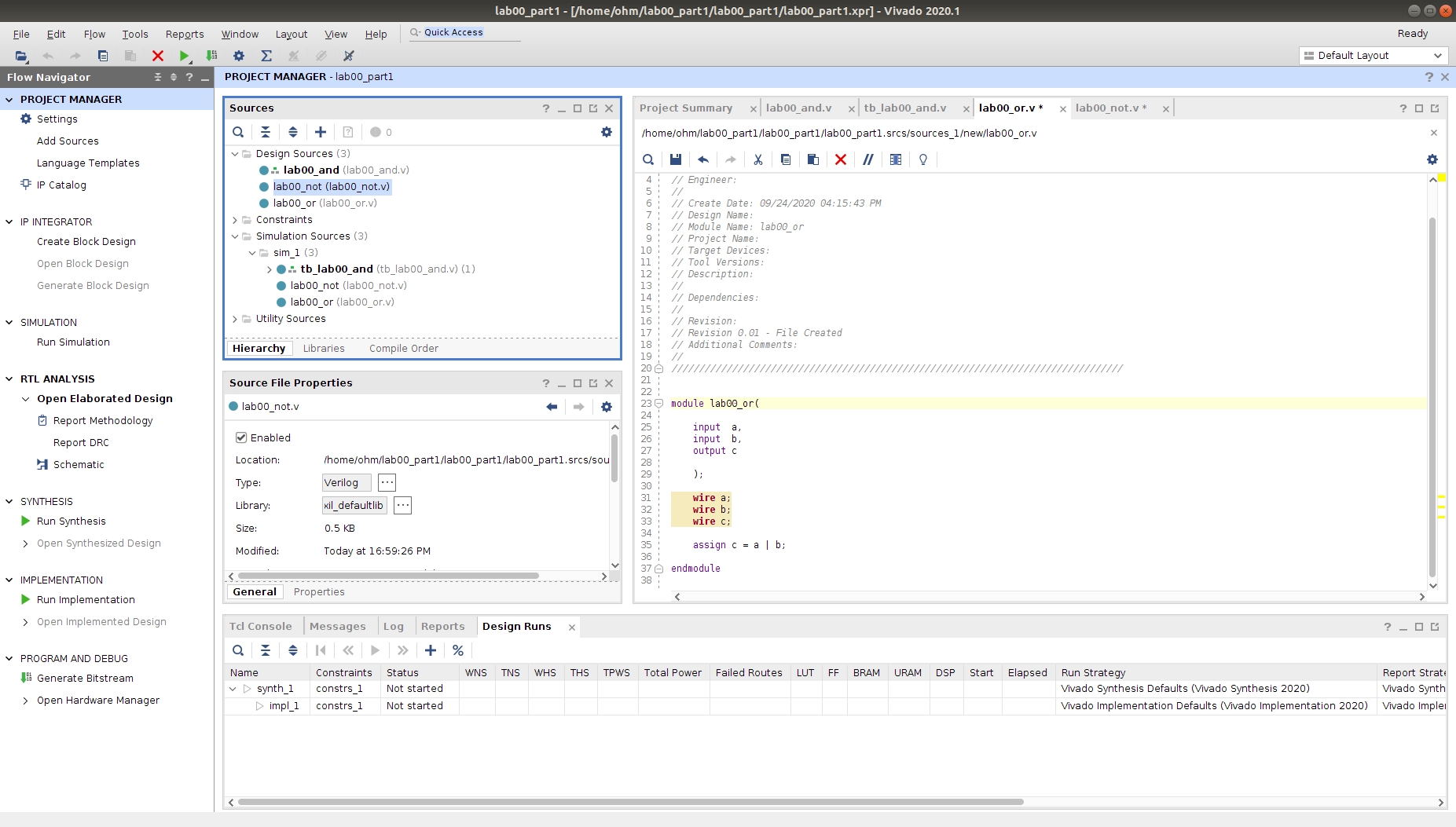Collapse the Design Sources tree node
The width and height of the screenshot is (1456, 827).
pos(235,154)
